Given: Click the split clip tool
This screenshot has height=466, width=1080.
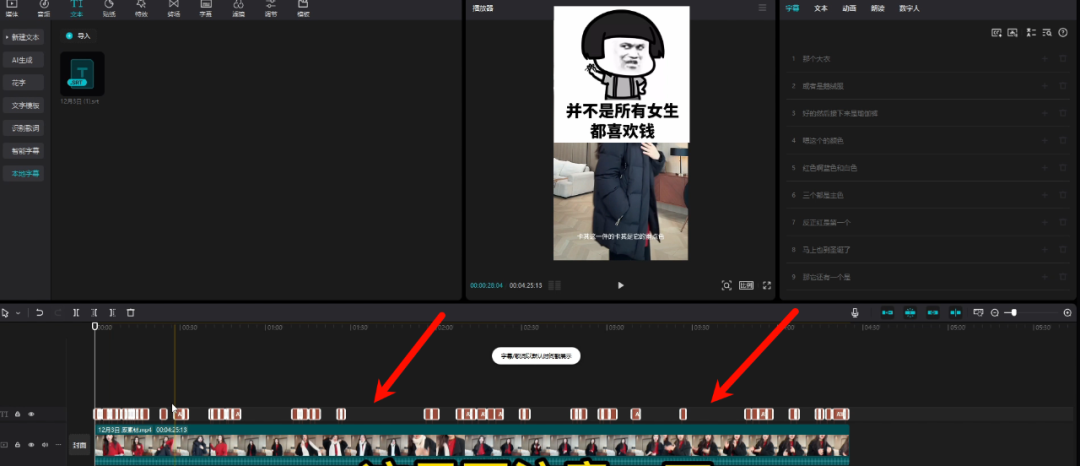Looking at the screenshot, I should tap(76, 313).
